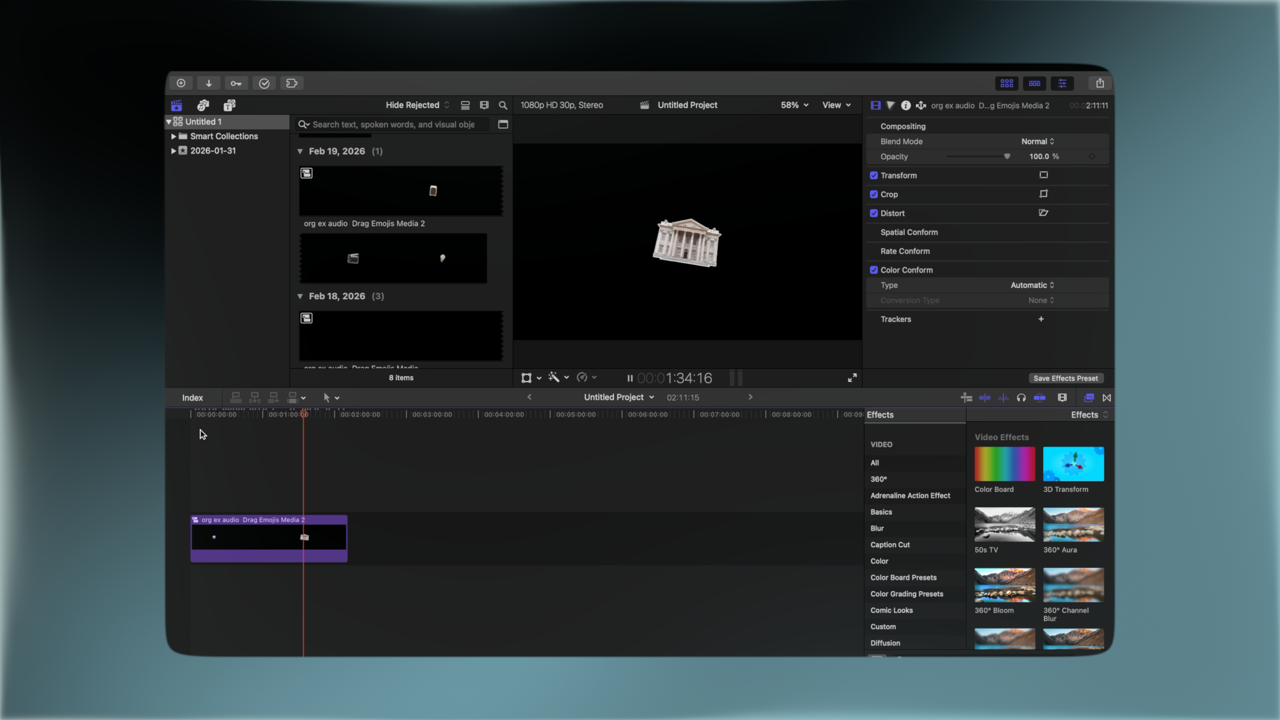
Task: Click the append clip edit icon
Action: (273, 398)
